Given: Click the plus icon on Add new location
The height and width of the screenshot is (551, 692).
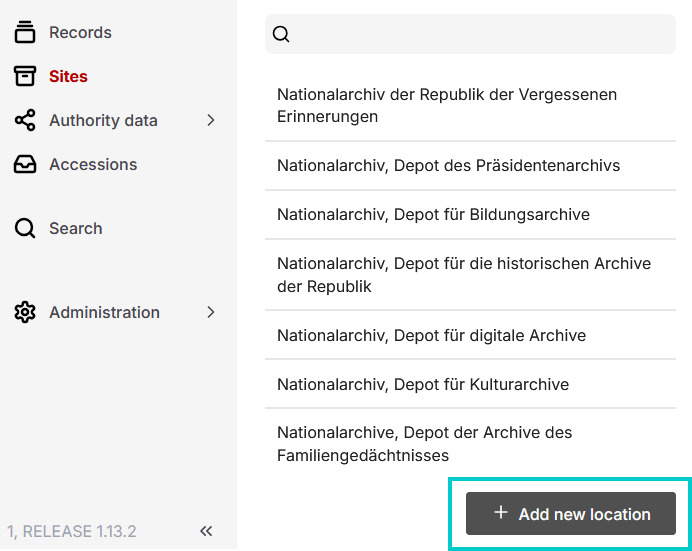Looking at the screenshot, I should pyautogui.click(x=501, y=513).
